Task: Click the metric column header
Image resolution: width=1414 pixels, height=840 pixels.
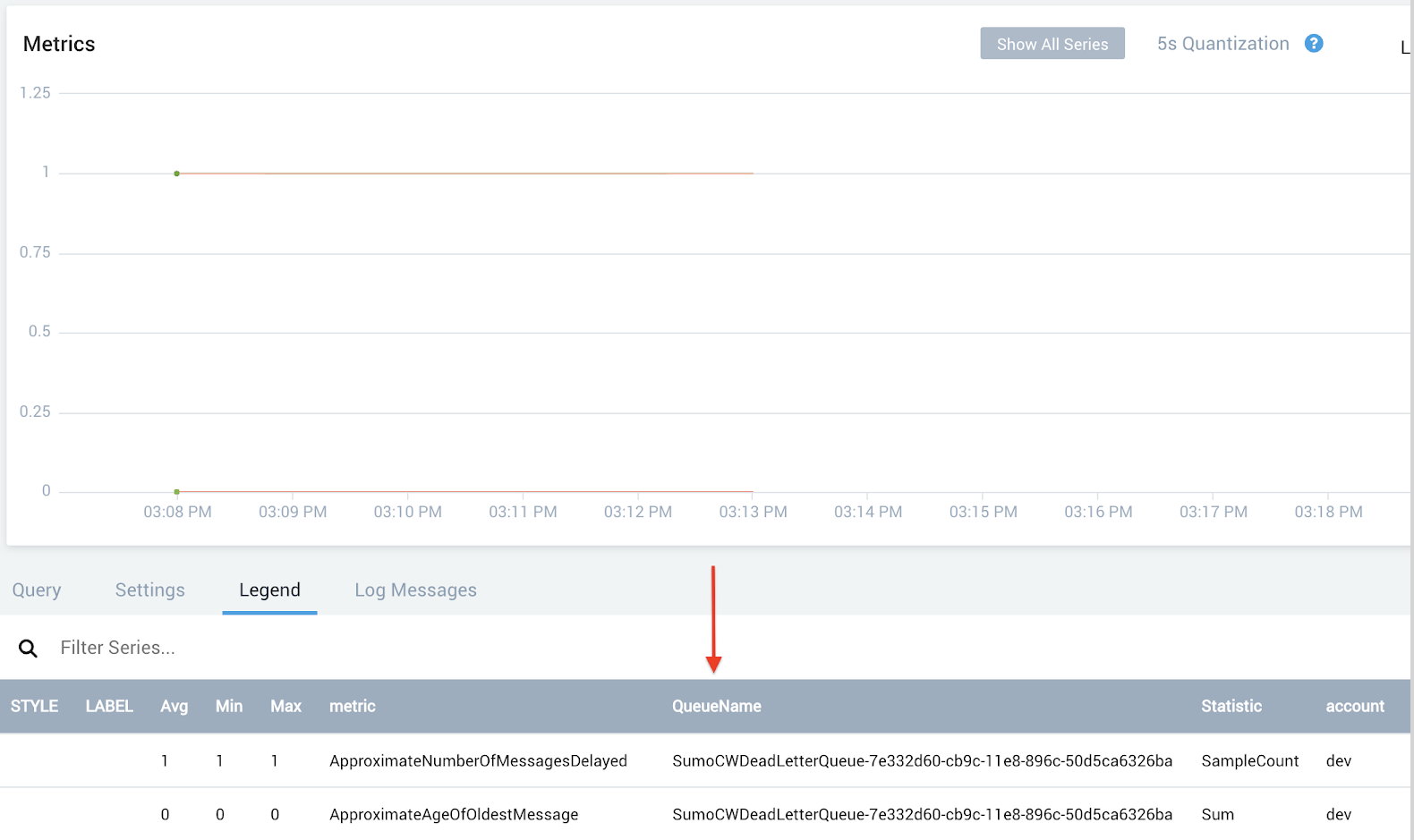Action: click(x=352, y=707)
